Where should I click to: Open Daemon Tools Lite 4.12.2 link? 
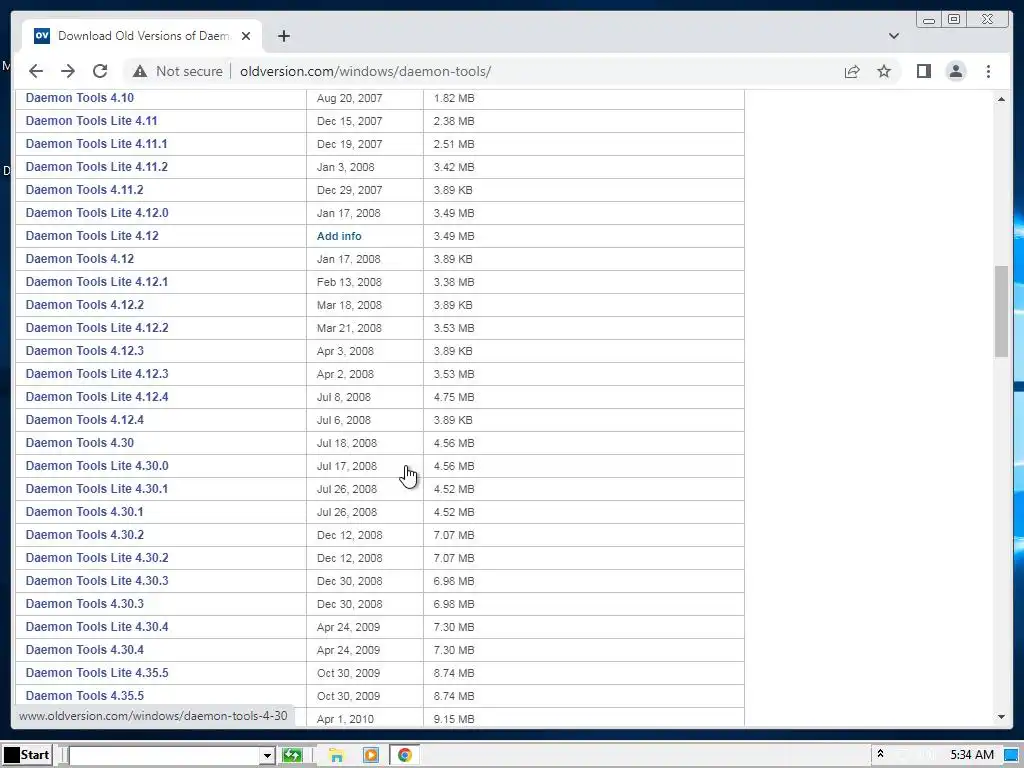tap(97, 328)
